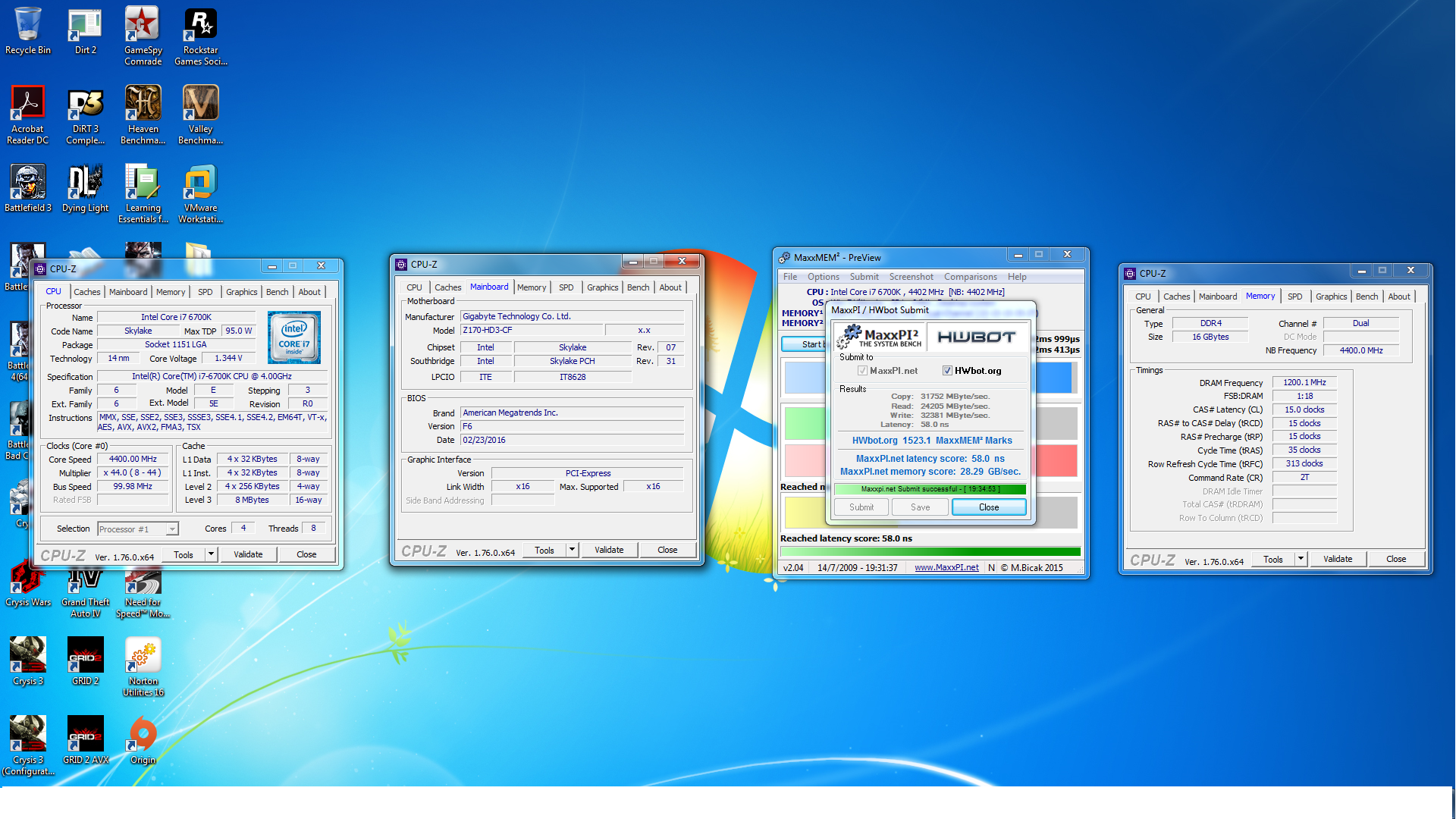Viewport: 1456px width, 819px height.
Task: Open Bench tab in left CPU-Z window
Action: [277, 292]
